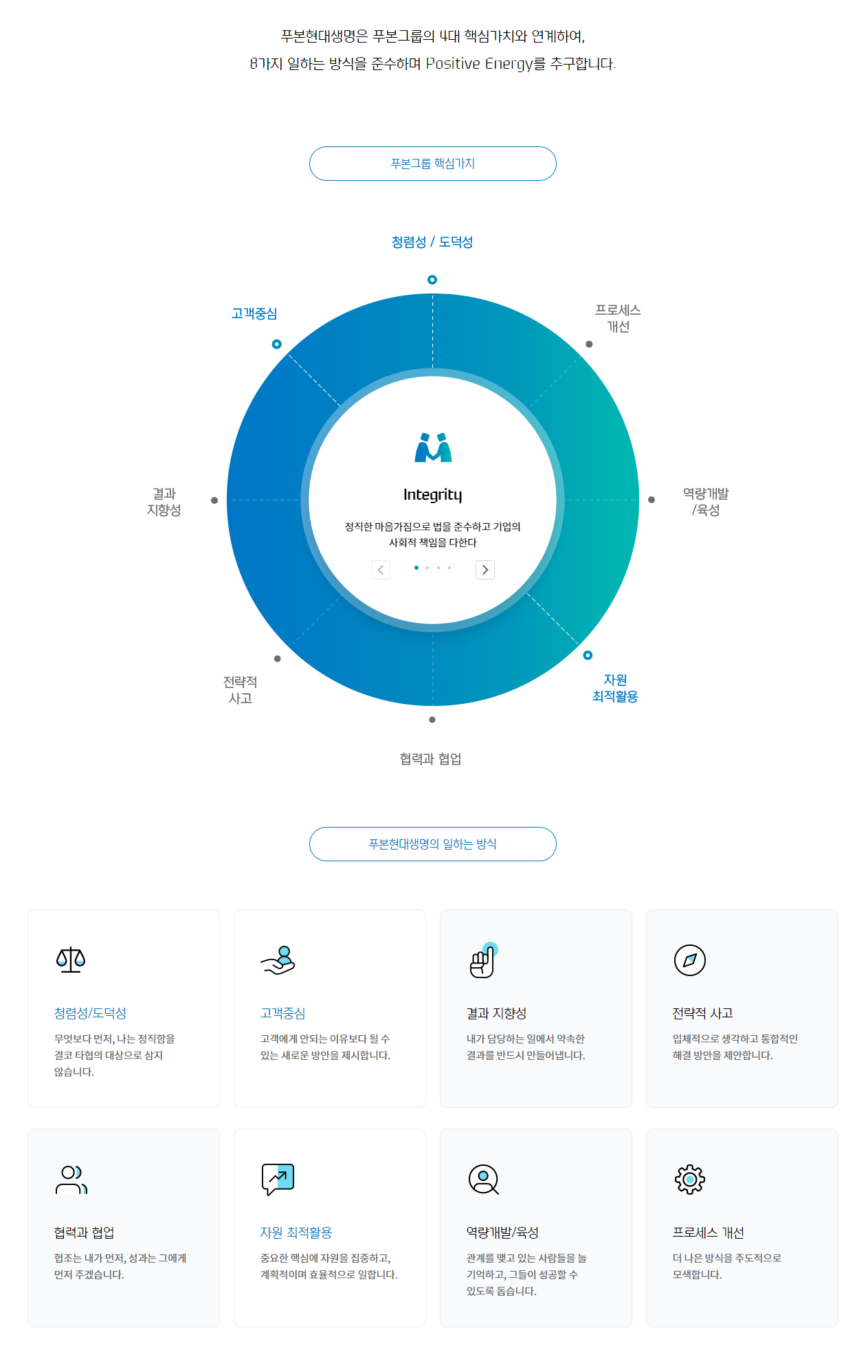Image resolution: width=868 pixels, height=1372 pixels.
Task: Click the compass icon for 전략적 사고
Action: click(x=690, y=960)
